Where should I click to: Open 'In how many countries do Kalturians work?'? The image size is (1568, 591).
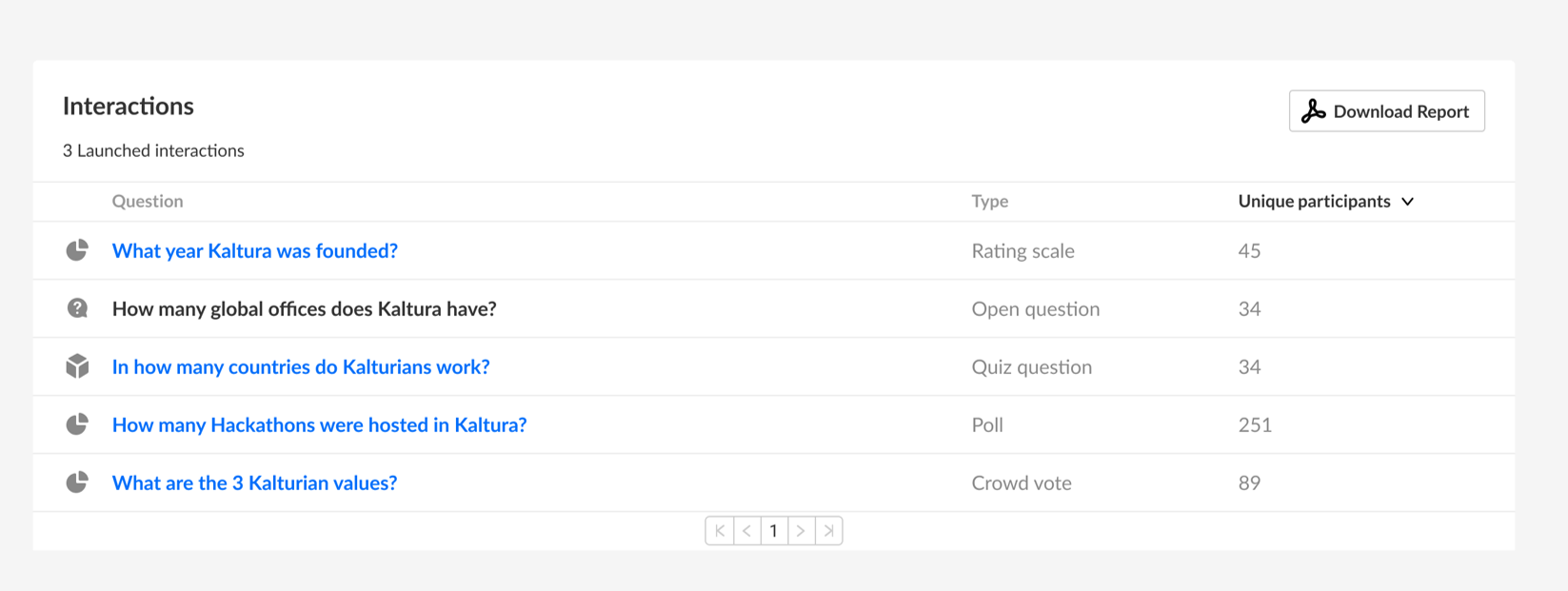(x=301, y=366)
